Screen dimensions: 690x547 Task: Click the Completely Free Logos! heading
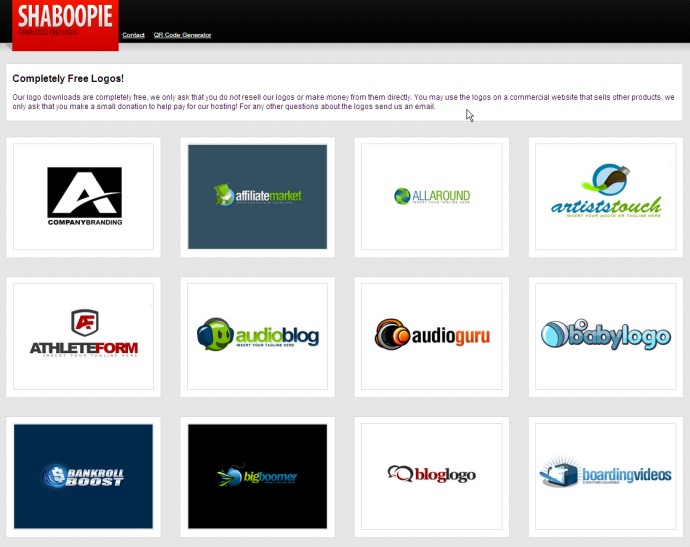tap(68, 78)
